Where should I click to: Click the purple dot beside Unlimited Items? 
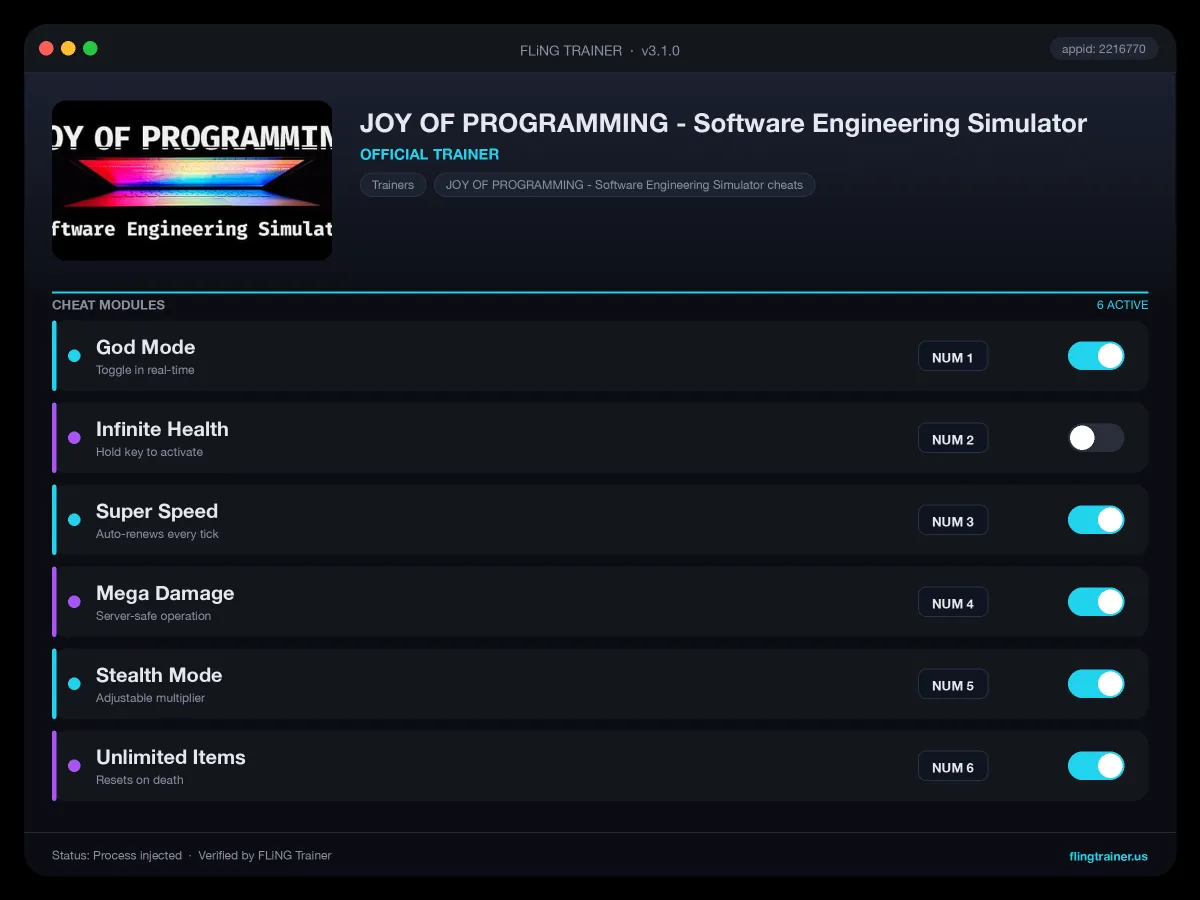point(74,766)
